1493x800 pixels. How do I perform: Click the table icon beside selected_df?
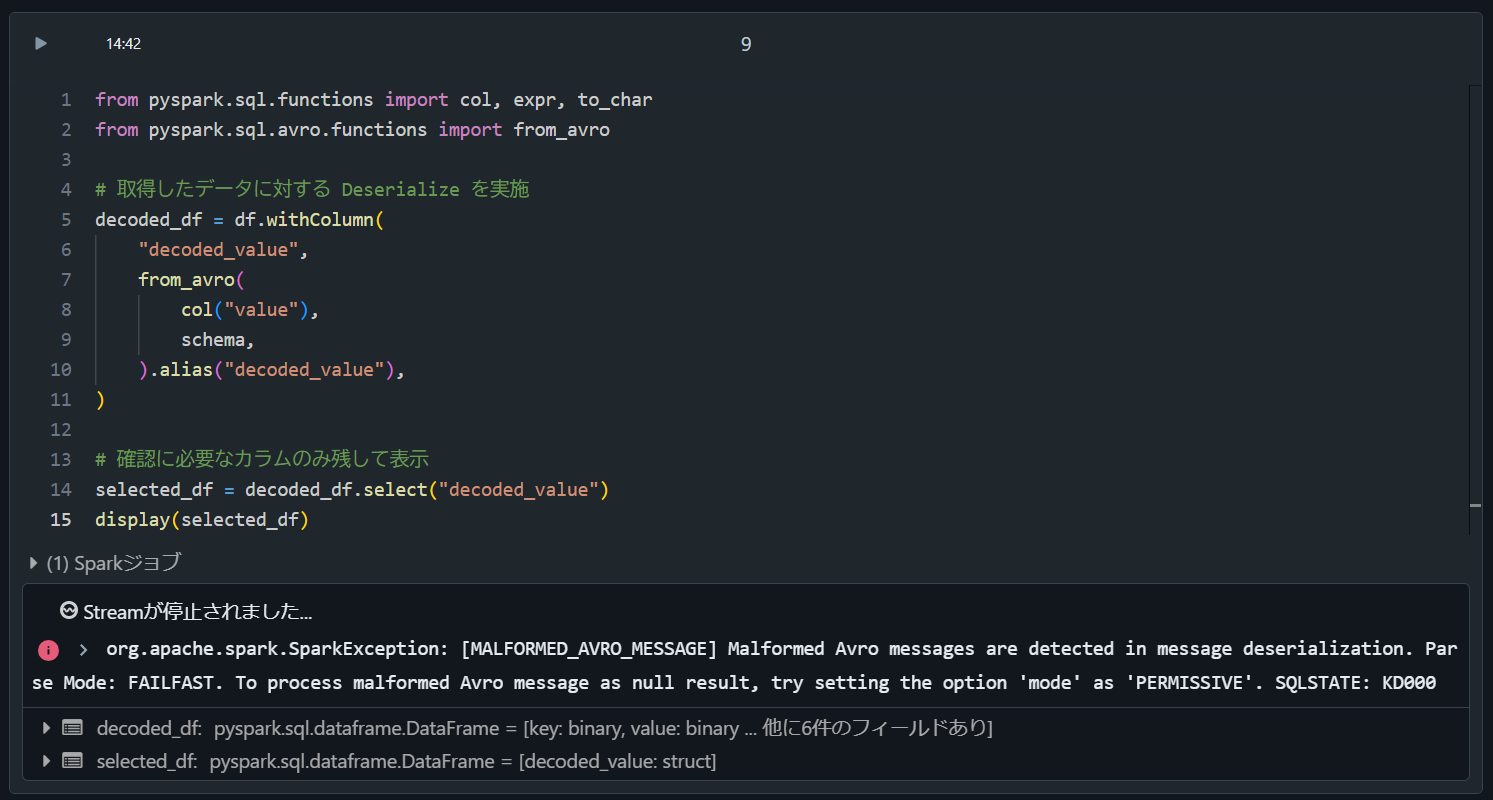[x=72, y=760]
